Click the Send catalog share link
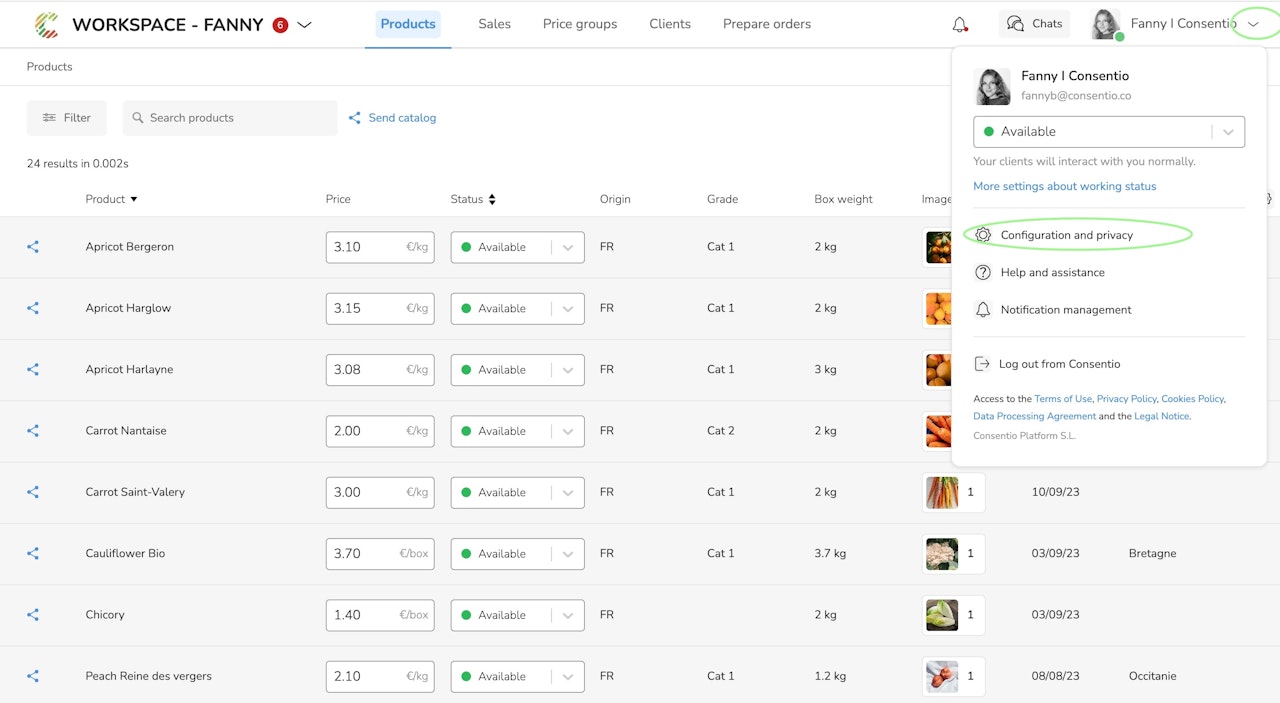This screenshot has width=1280, height=703. pyautogui.click(x=392, y=118)
